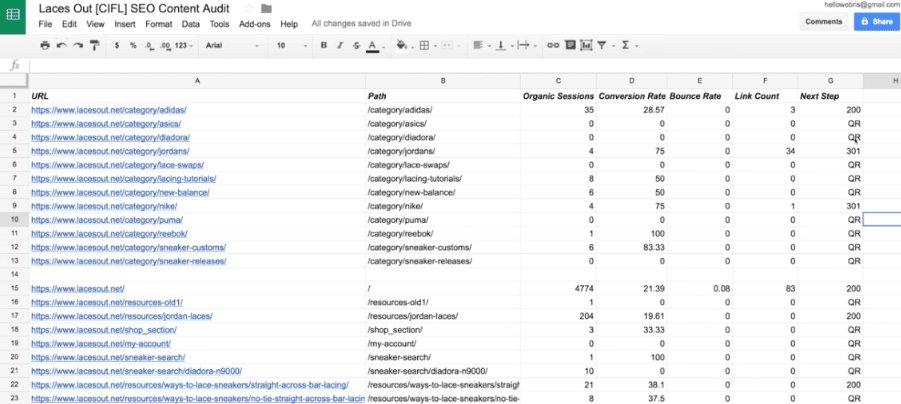Open the sneaker-search/diadora-n9000 link
This screenshot has height=404, width=901.
click(x=136, y=371)
